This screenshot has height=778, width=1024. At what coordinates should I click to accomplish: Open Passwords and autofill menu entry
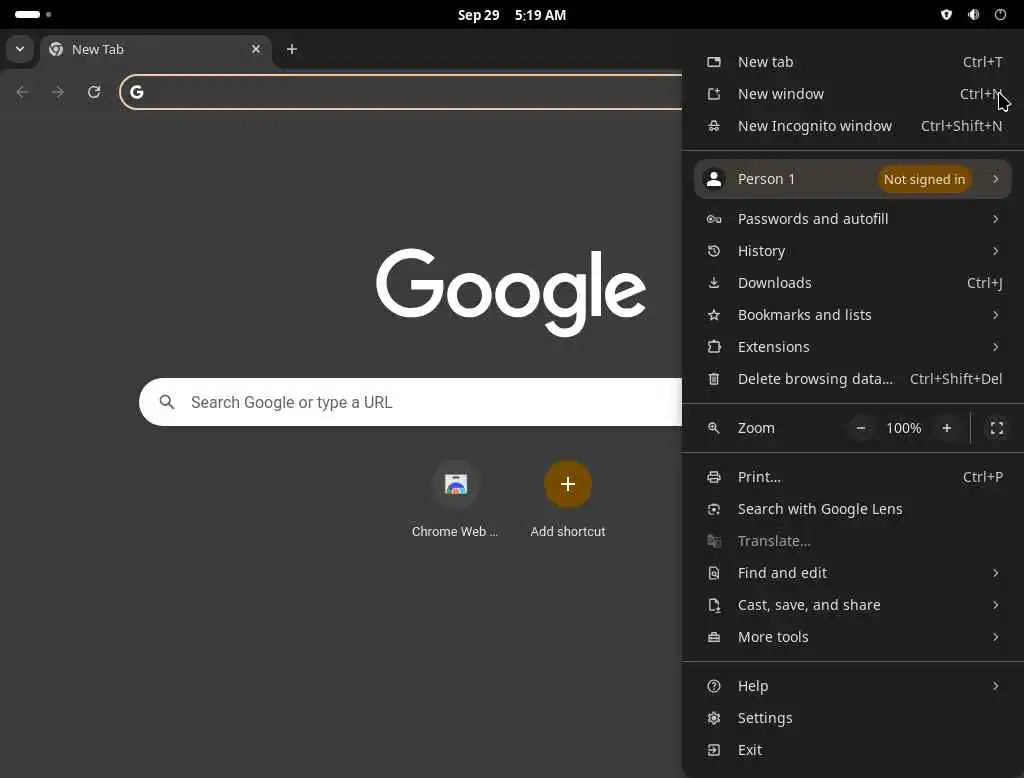853,219
